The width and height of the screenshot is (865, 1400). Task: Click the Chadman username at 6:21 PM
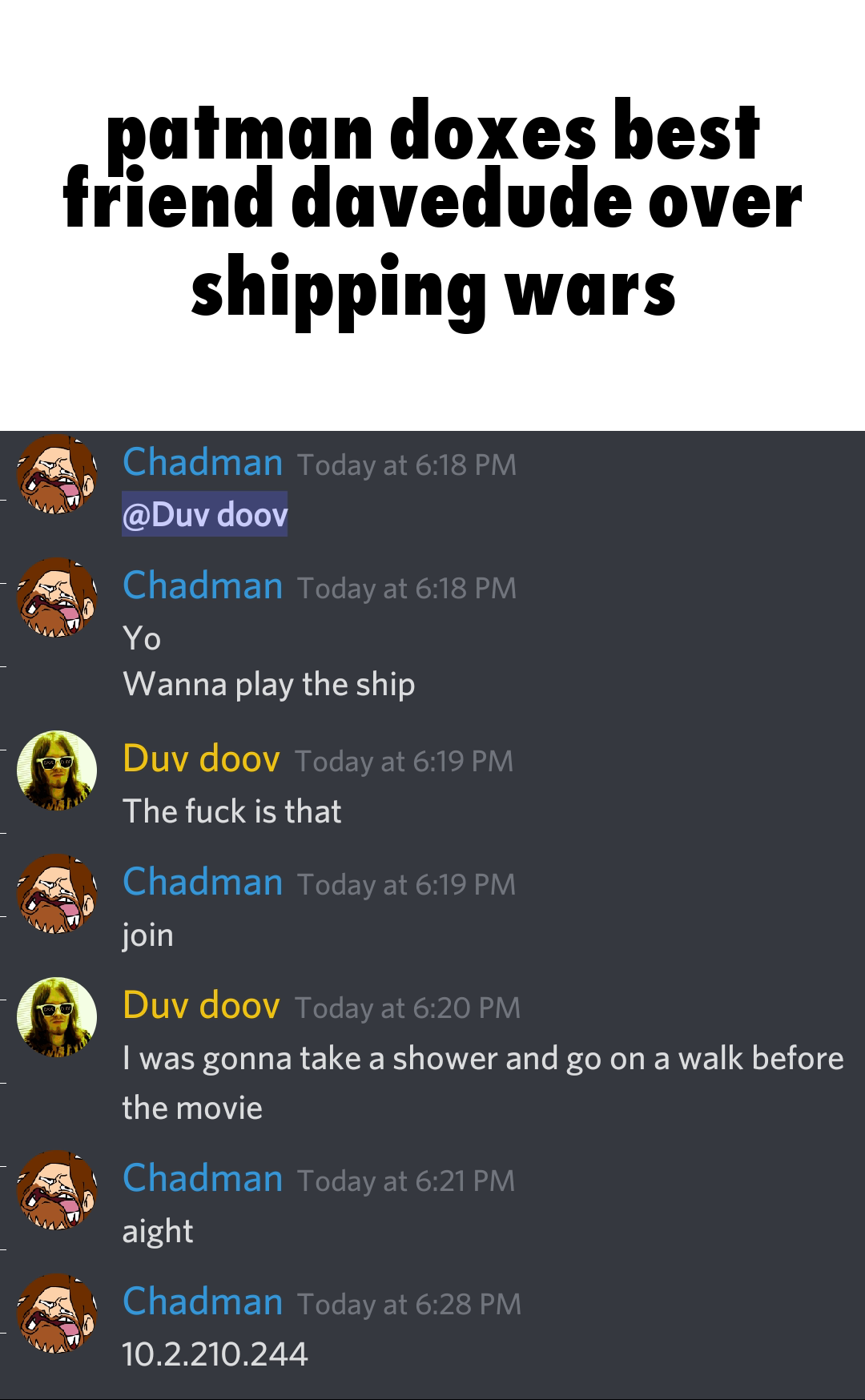[203, 1178]
